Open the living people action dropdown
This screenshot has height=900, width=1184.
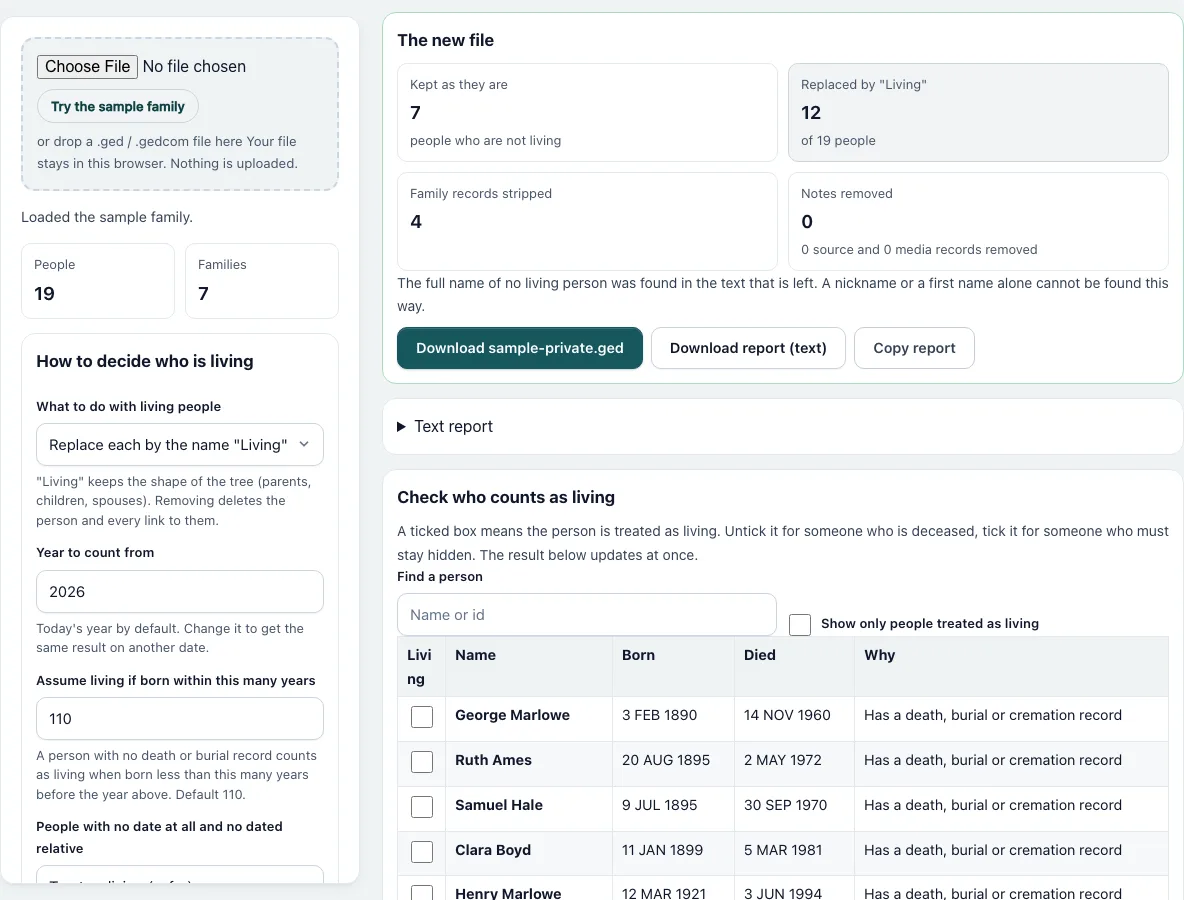180,445
